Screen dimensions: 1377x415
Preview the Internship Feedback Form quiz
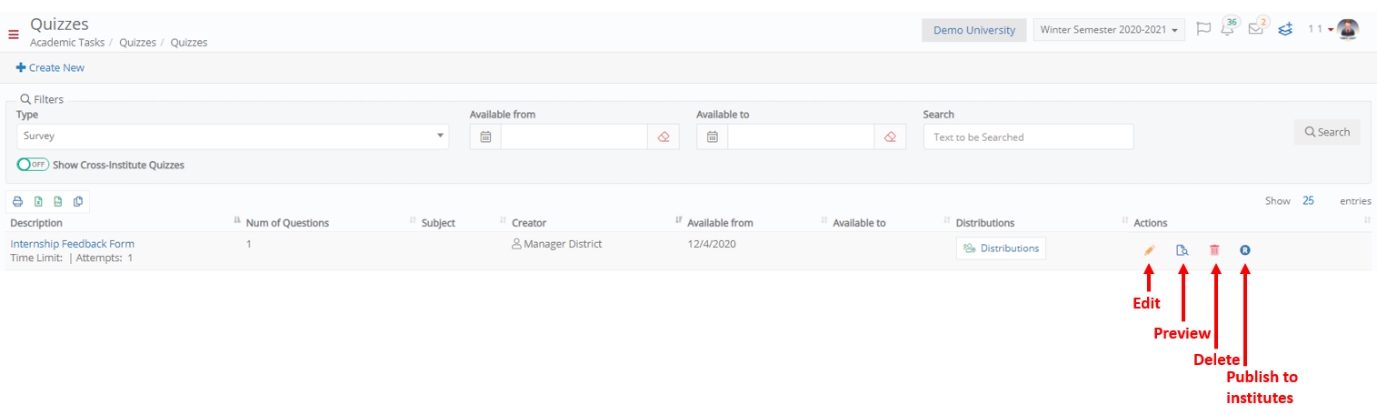[1182, 250]
